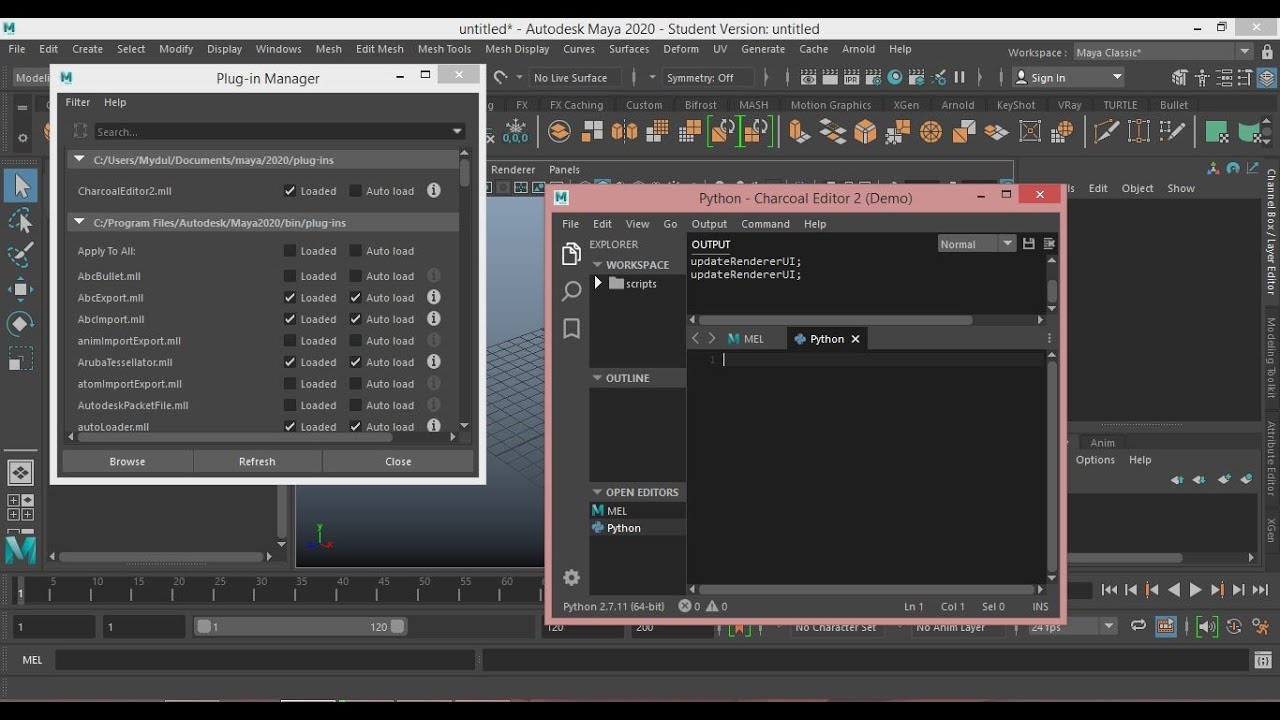The height and width of the screenshot is (720, 1280).
Task: Click the Refresh button
Action: 257,461
